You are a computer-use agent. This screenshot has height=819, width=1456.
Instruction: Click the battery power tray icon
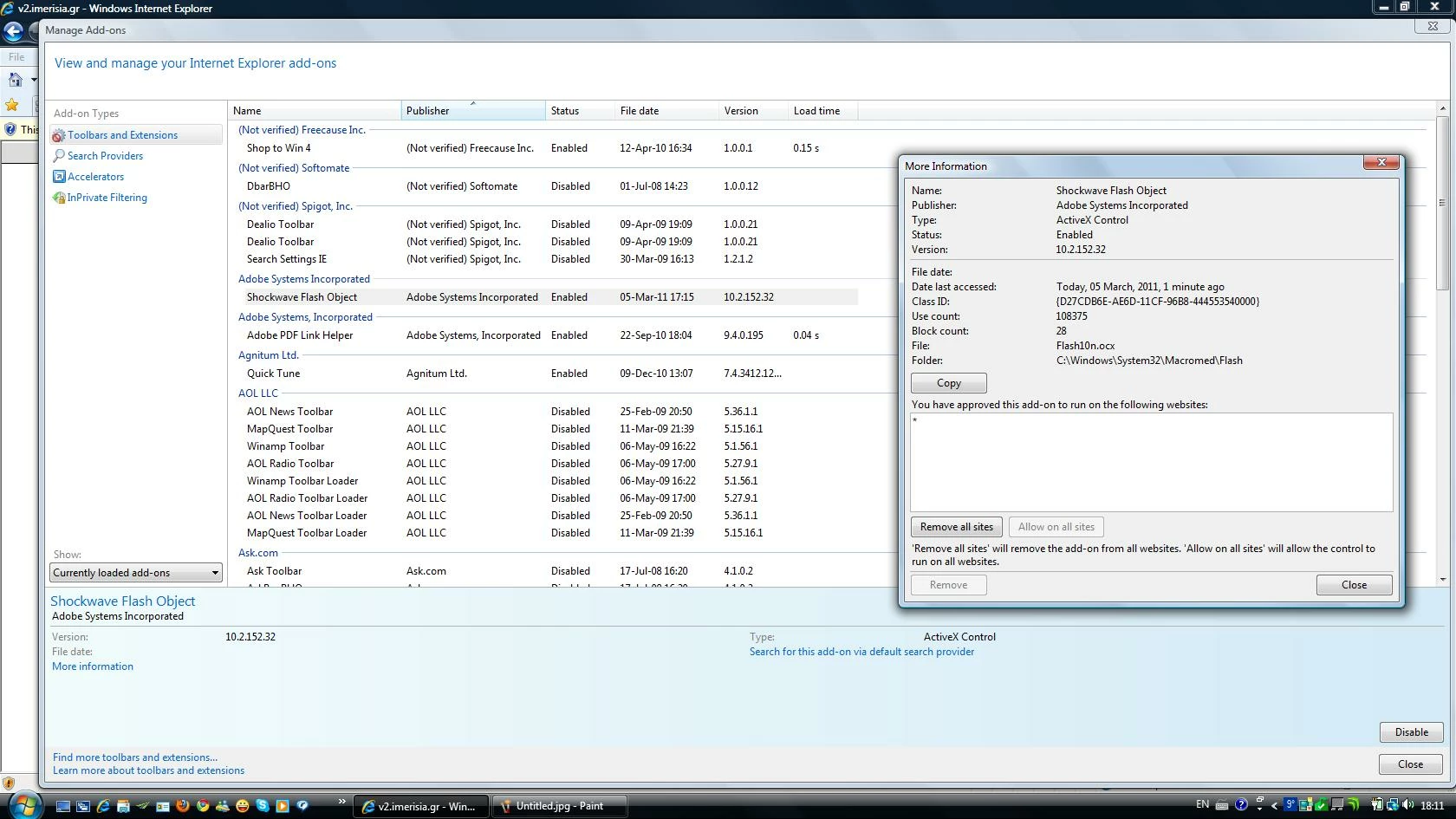tap(1377, 805)
